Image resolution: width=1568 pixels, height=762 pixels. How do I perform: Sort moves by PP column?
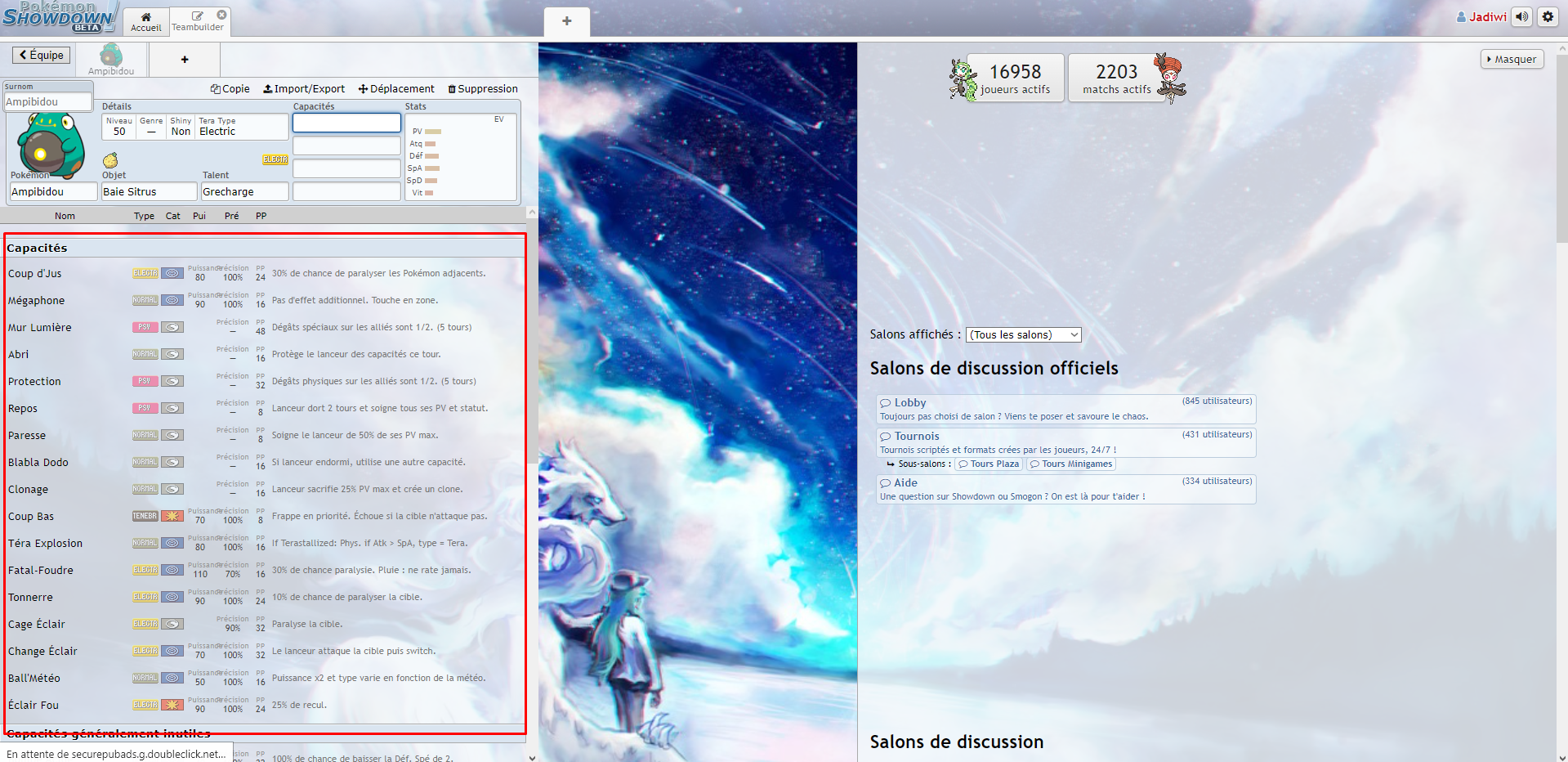[261, 216]
